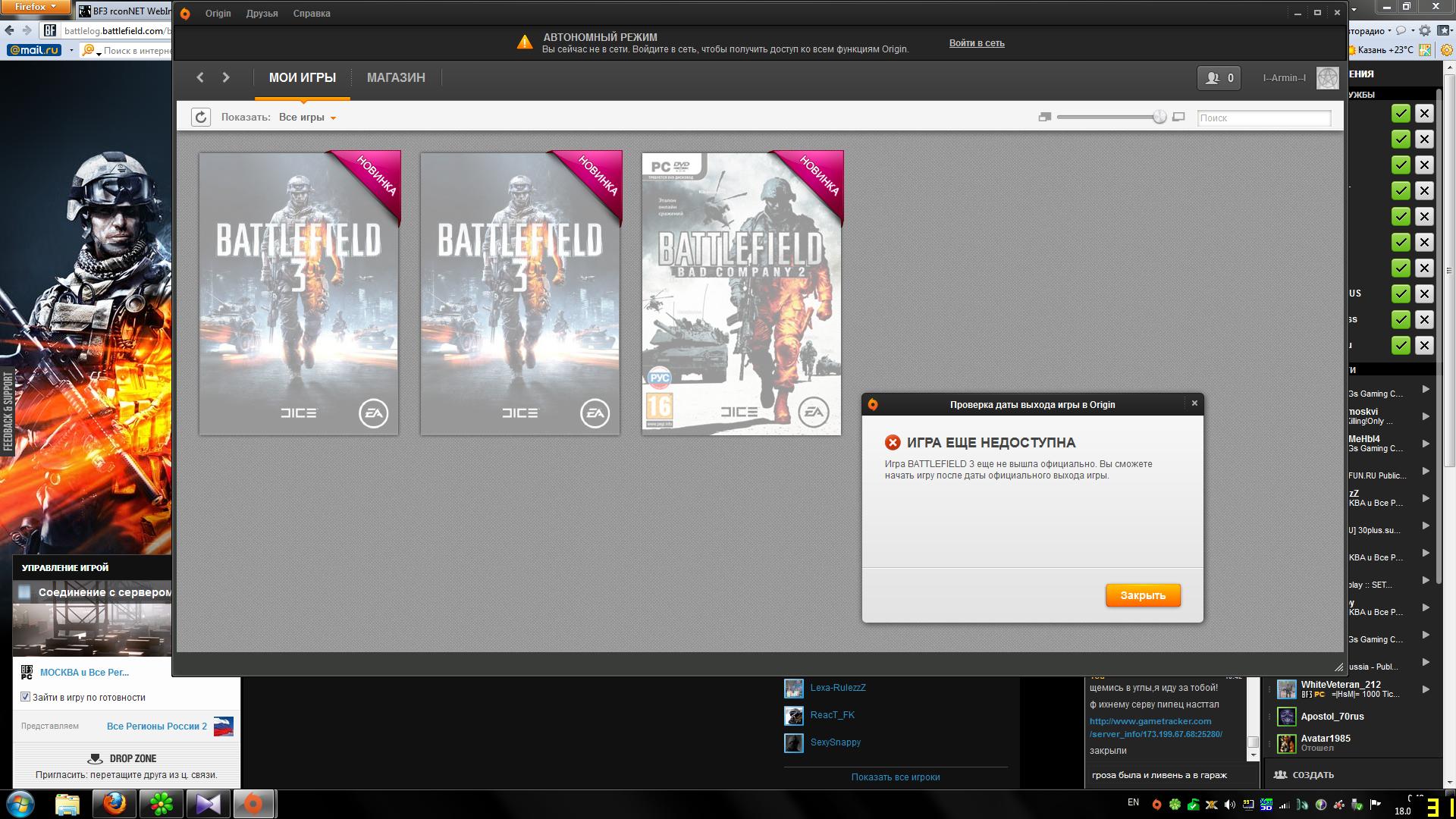Toggle 'Зайти в игру по готовности' checkbox
The height and width of the screenshot is (819, 1456).
[25, 697]
